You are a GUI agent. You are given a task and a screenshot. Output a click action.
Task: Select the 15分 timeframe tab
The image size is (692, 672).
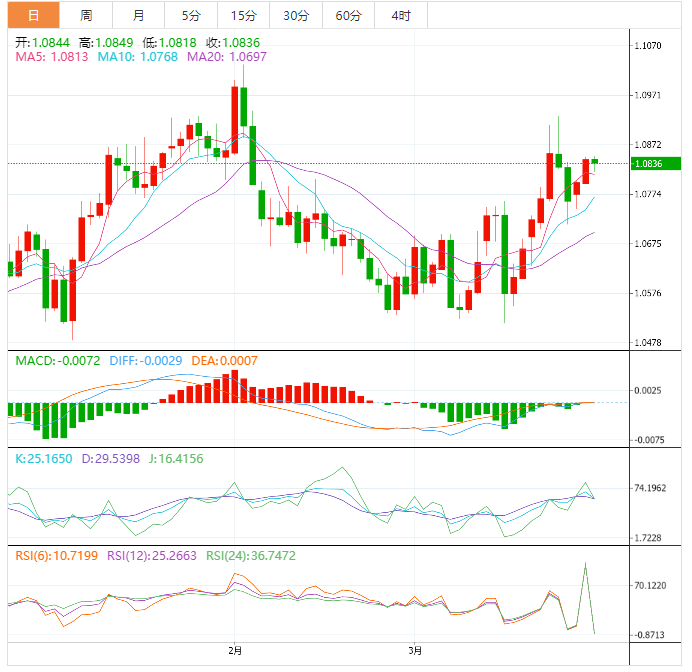coord(243,15)
